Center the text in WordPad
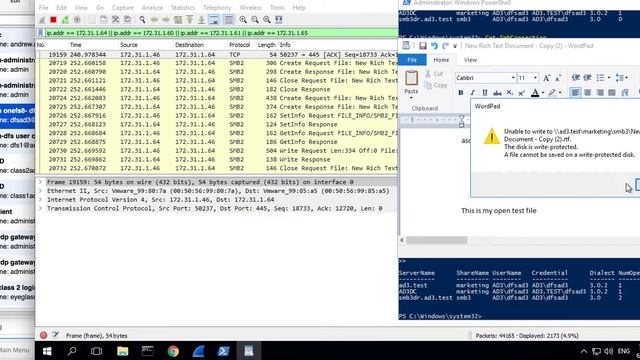This screenshot has height=360, width=640. point(587,93)
